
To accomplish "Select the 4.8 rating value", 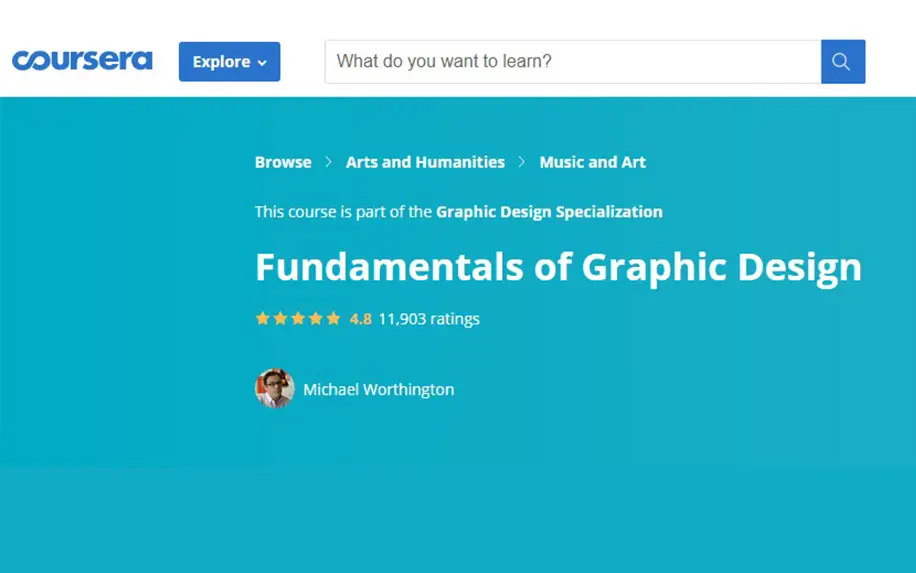I will click(x=360, y=319).
